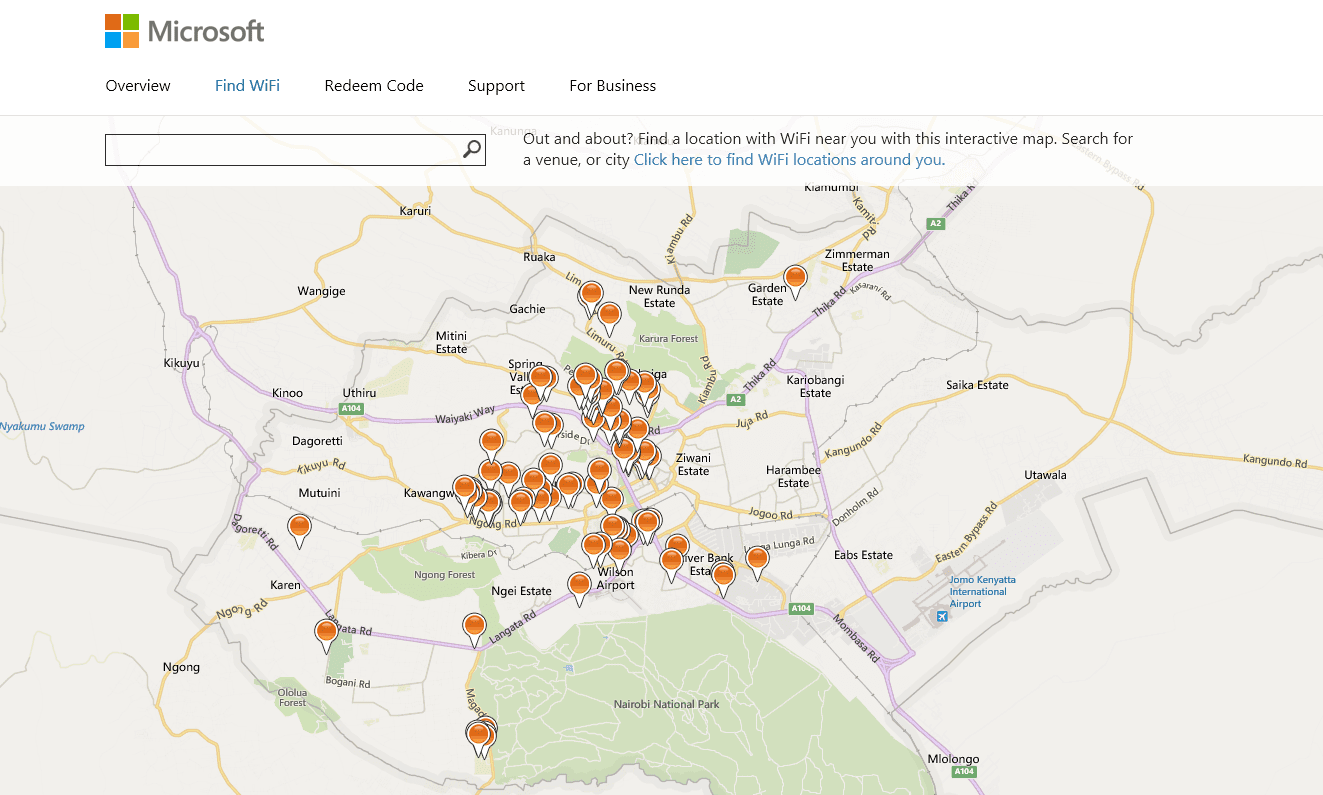Click the Ngong town label
This screenshot has width=1323, height=795.
pyautogui.click(x=181, y=667)
